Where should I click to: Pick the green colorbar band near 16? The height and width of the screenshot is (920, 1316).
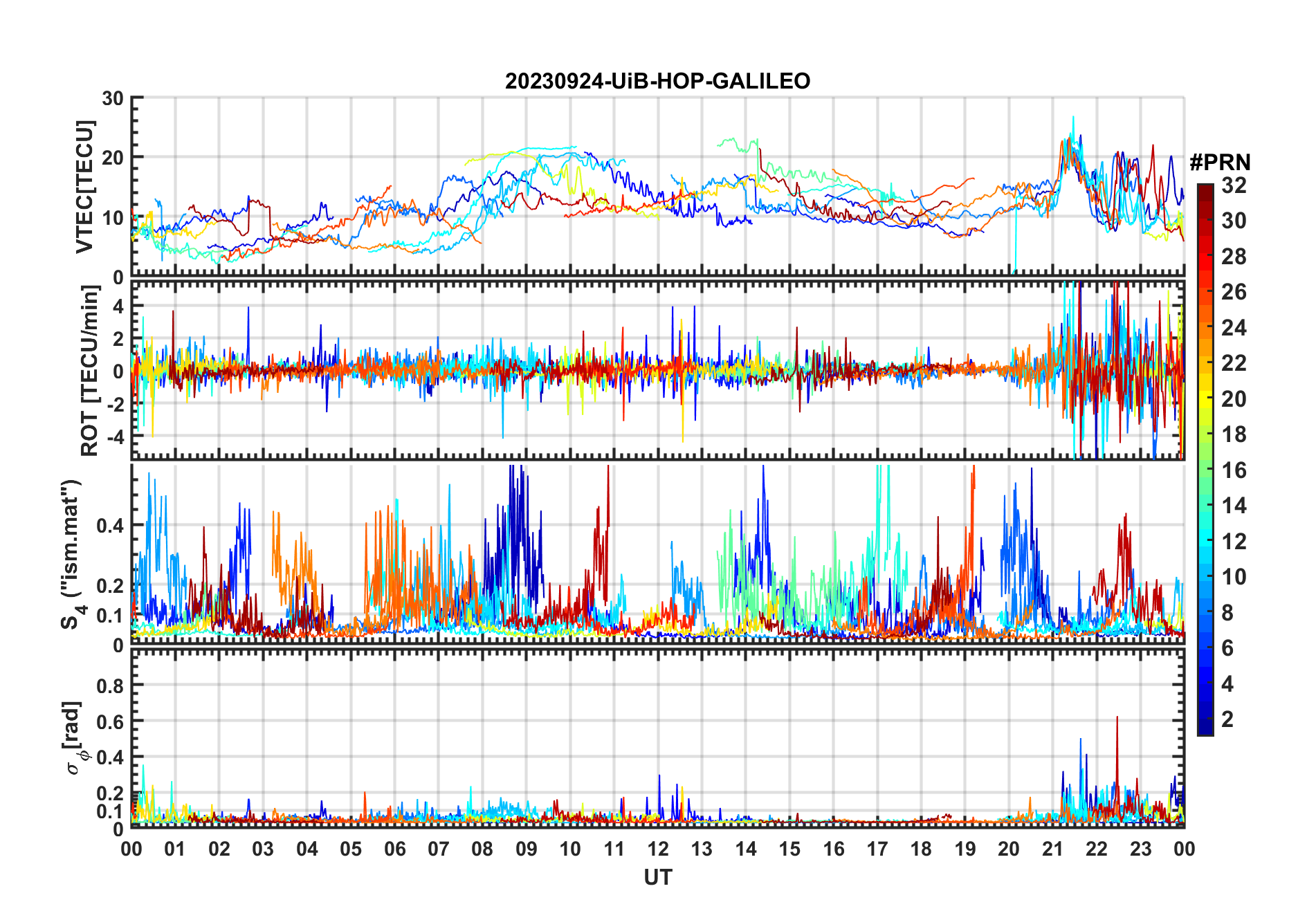pos(1205,470)
